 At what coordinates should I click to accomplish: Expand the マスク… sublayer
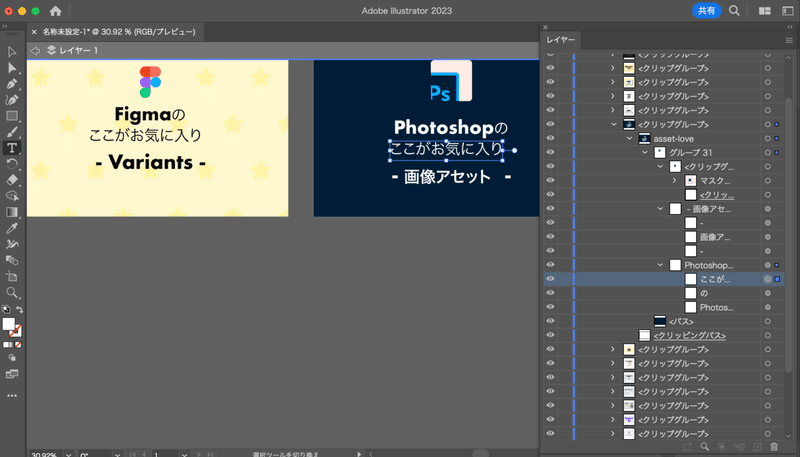(674, 181)
